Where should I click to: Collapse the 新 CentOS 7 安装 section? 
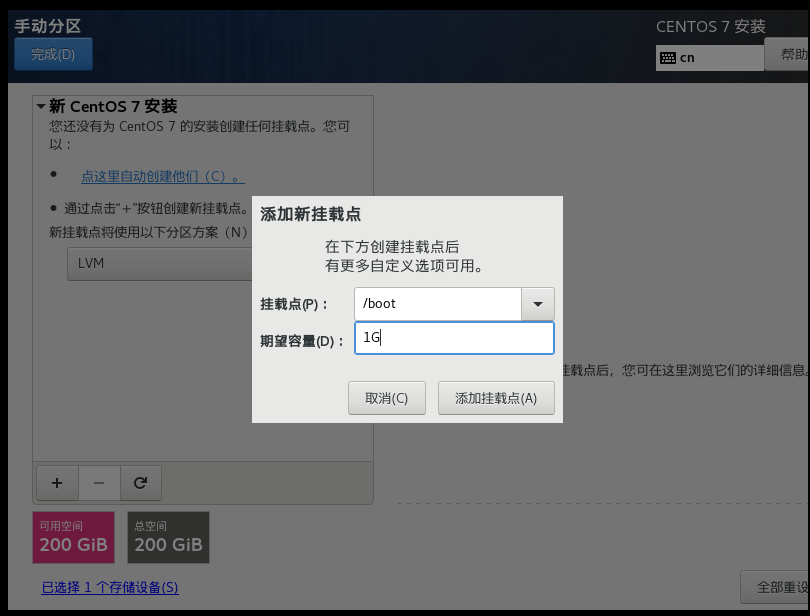(x=41, y=106)
